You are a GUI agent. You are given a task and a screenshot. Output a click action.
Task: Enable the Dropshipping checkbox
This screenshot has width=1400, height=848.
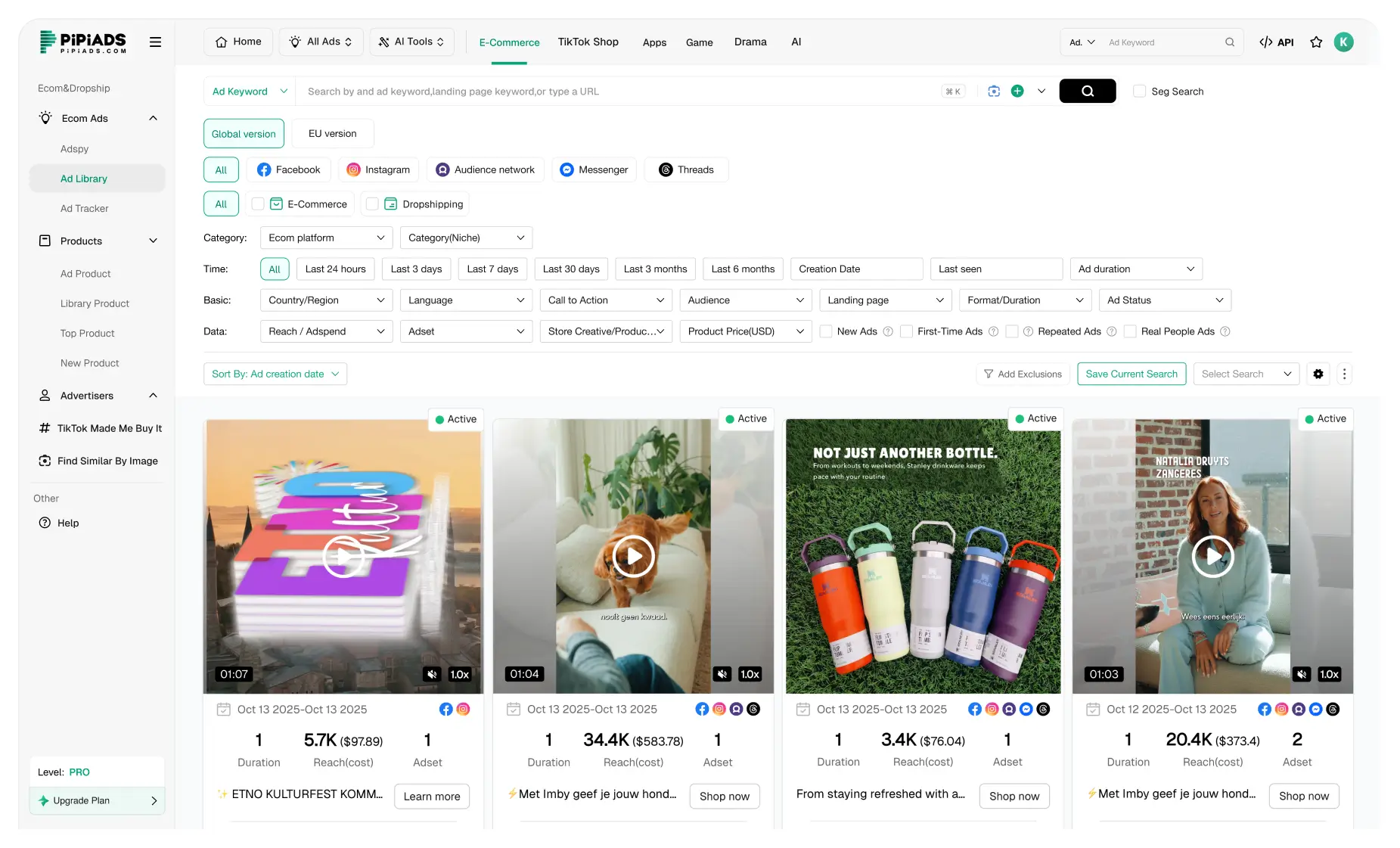[372, 203]
